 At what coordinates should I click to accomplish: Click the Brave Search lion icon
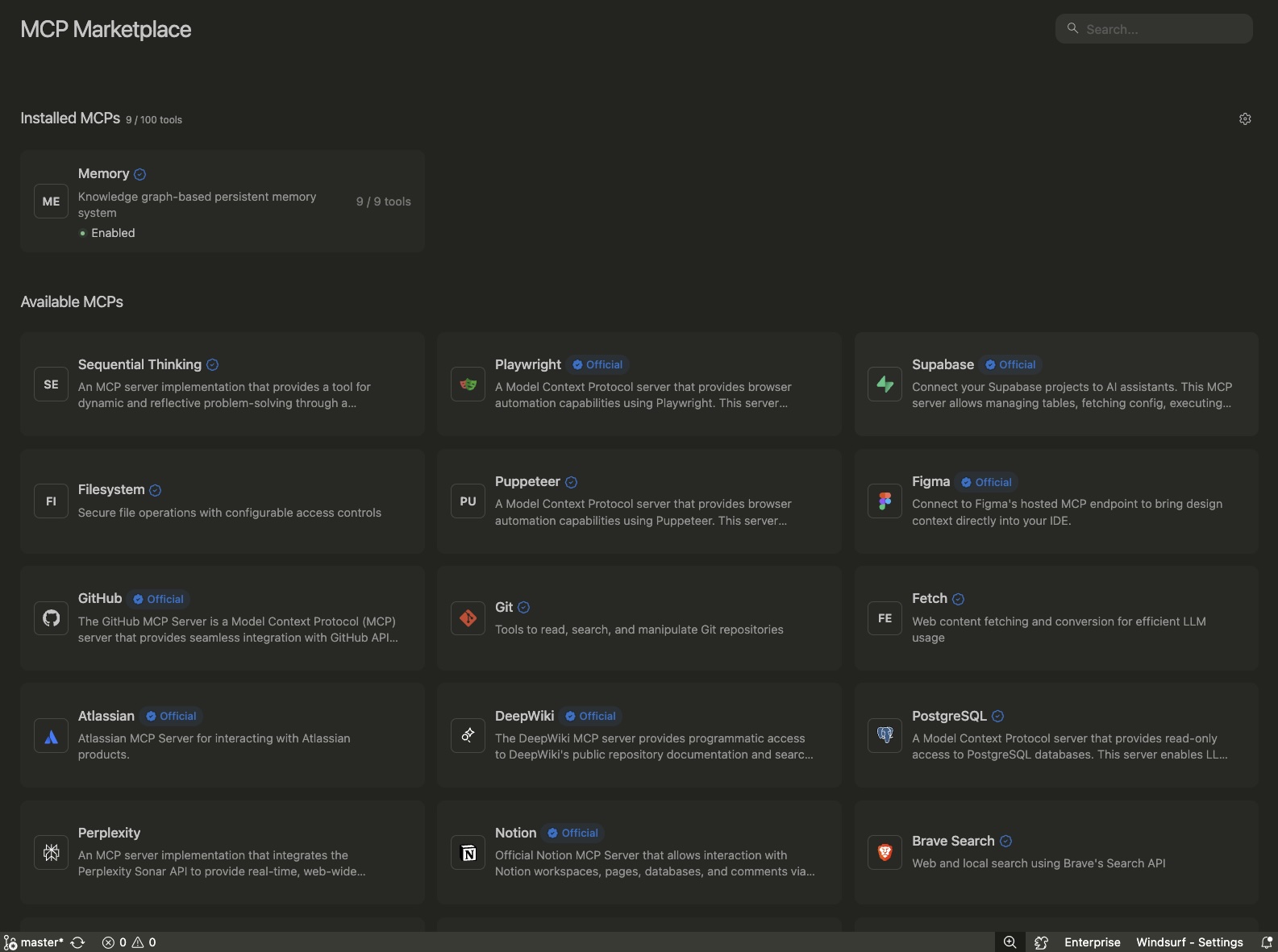pos(885,853)
